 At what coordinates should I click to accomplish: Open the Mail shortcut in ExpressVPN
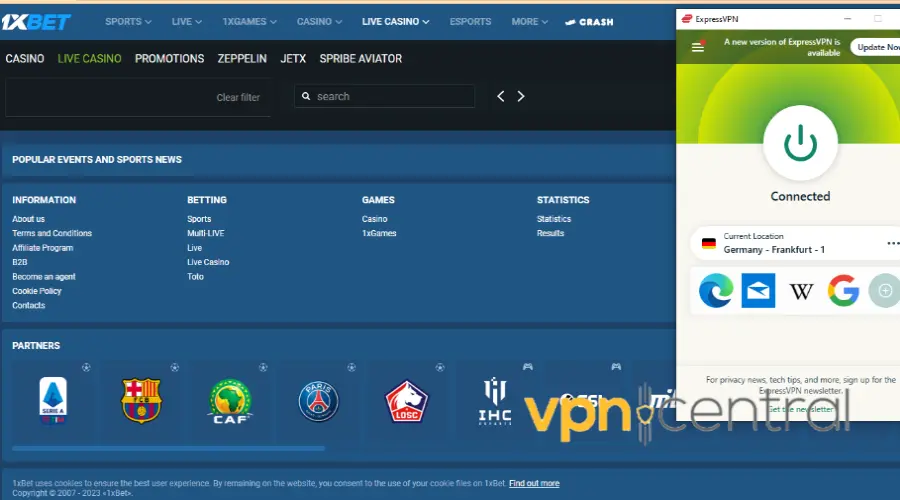758,290
